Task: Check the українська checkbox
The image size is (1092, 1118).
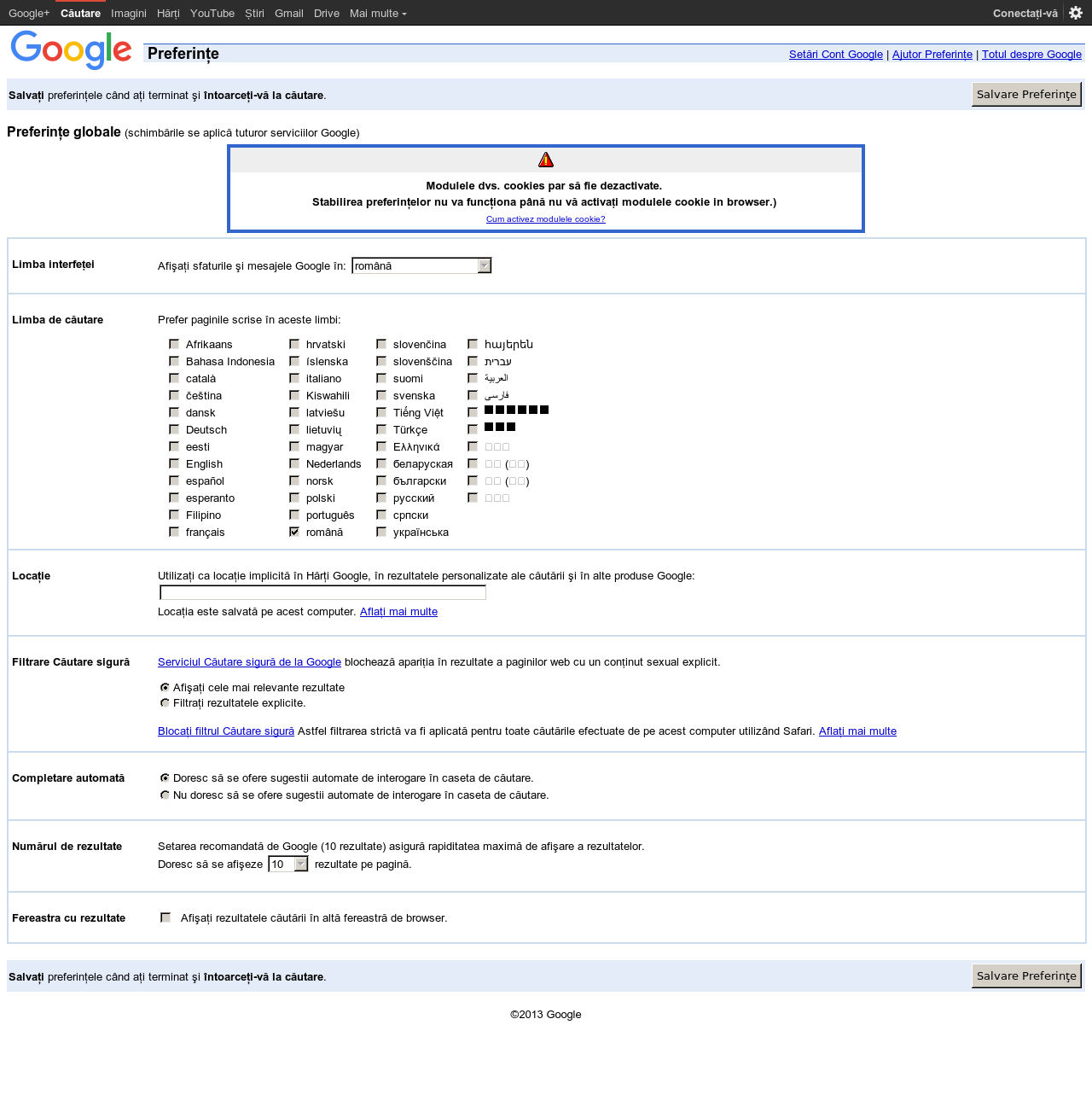Action: click(x=381, y=532)
